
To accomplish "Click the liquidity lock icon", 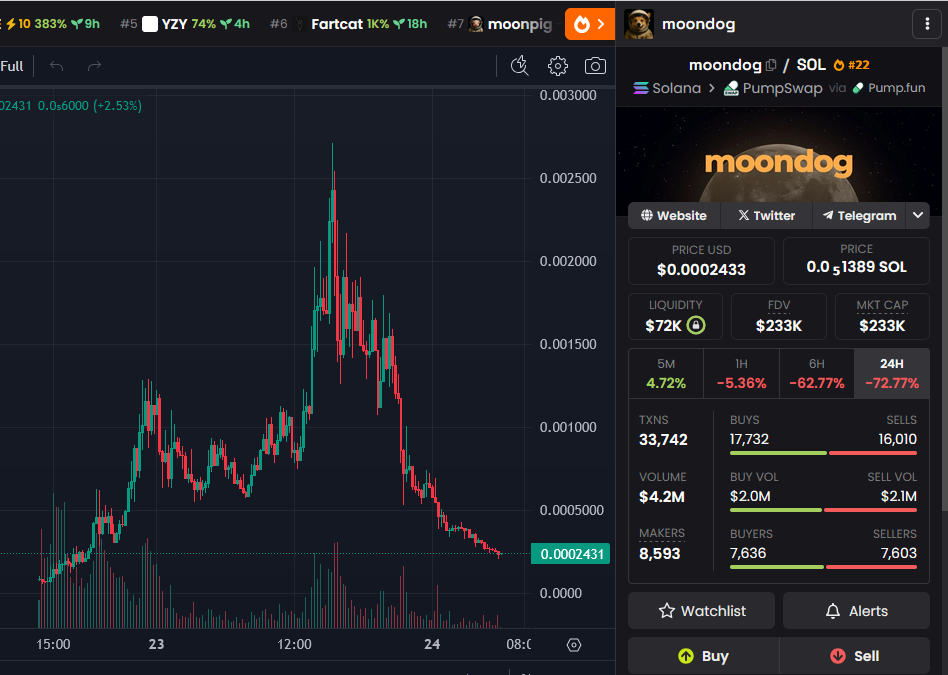I will coord(696,325).
